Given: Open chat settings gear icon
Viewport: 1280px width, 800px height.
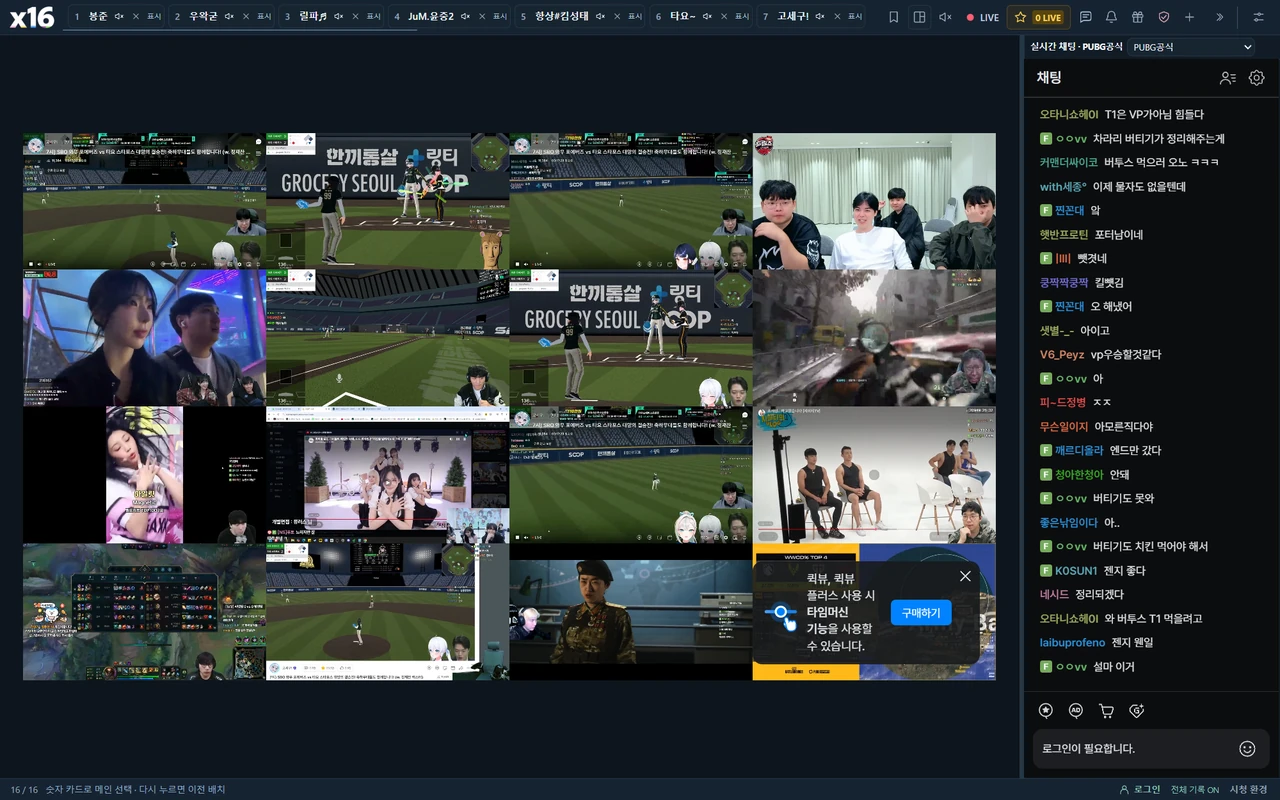Looking at the screenshot, I should click(x=1257, y=77).
